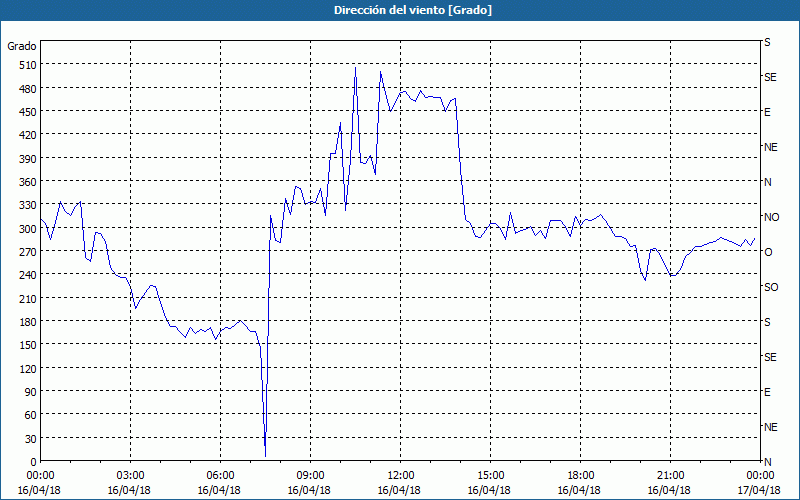
Task: Click the 420 degree axis label
Action: coord(28,135)
